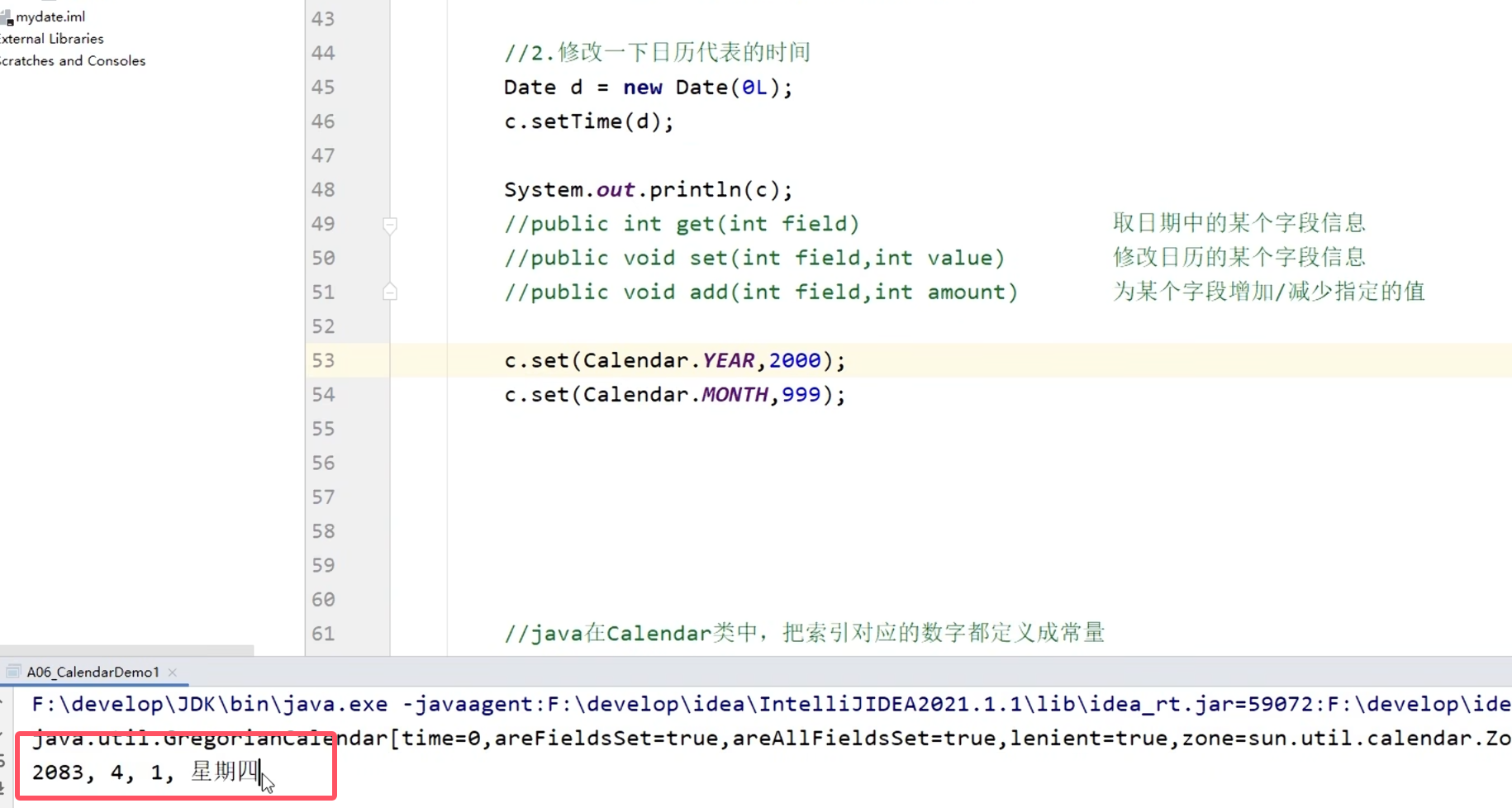1512x808 pixels.
Task: Place the caret in the value 2000
Action: [794, 361]
